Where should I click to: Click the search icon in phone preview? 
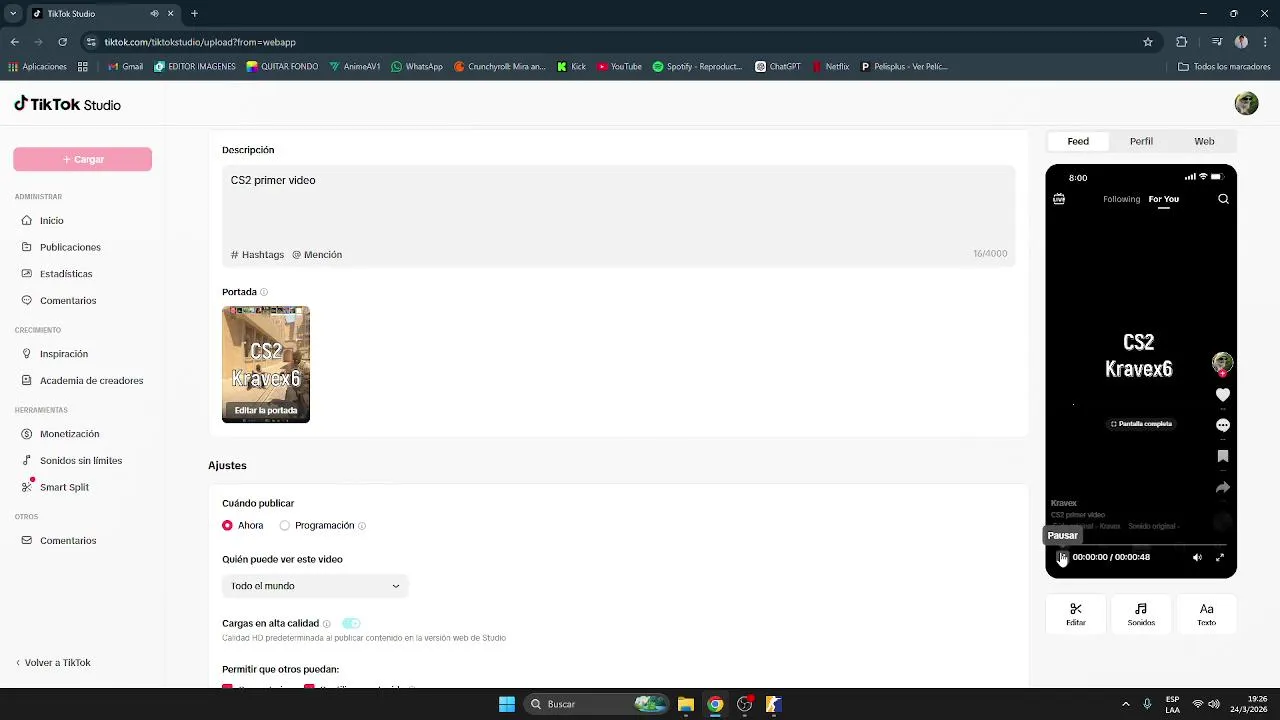[x=1223, y=199]
